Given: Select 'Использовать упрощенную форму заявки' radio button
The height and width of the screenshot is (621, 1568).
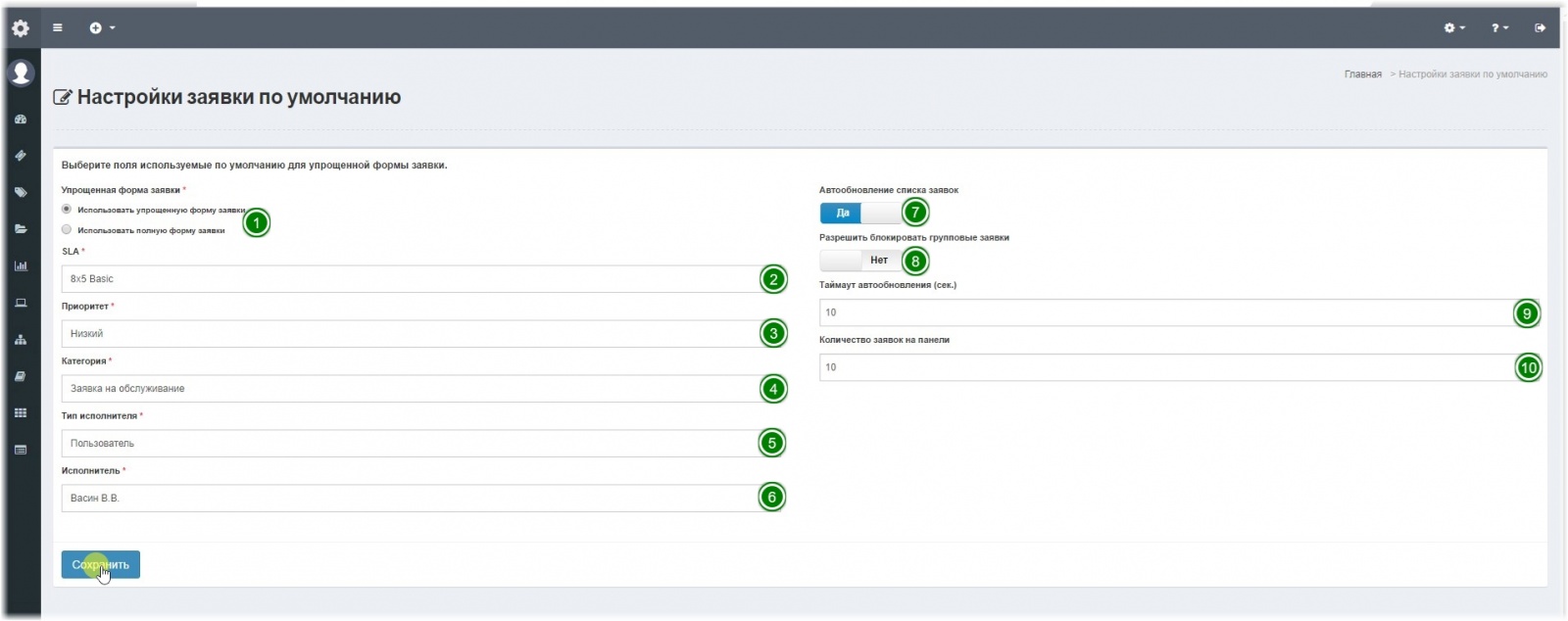Looking at the screenshot, I should (67, 210).
